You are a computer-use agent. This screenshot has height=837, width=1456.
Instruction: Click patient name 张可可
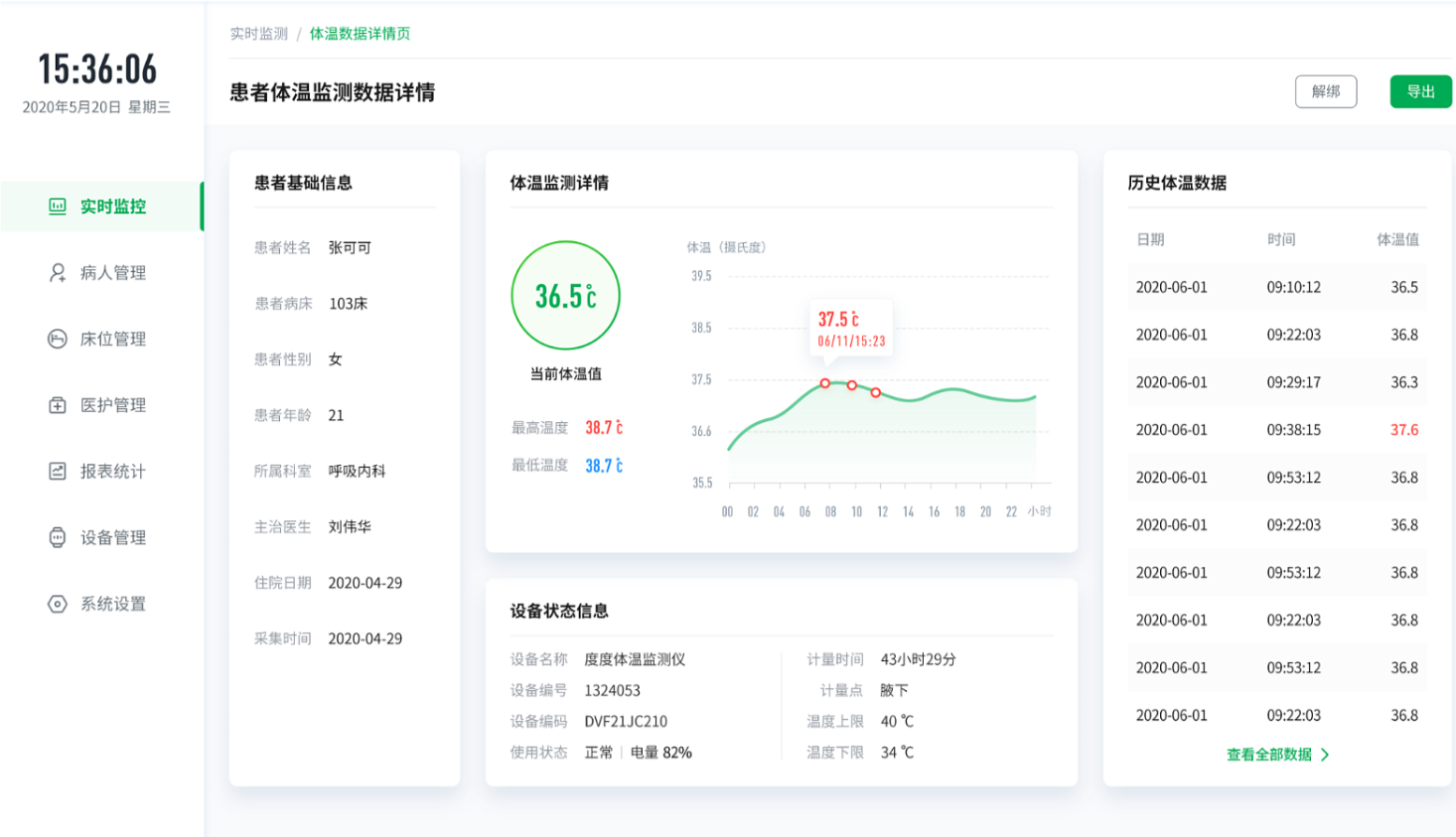[x=350, y=247]
